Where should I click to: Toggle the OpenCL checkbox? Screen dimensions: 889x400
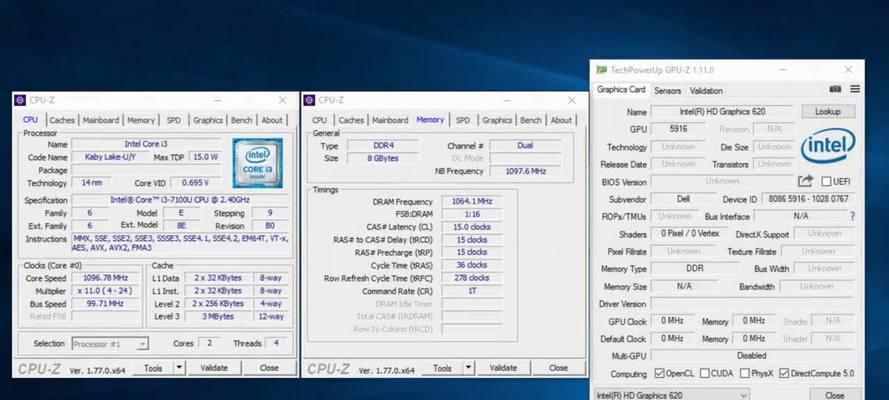pos(659,373)
